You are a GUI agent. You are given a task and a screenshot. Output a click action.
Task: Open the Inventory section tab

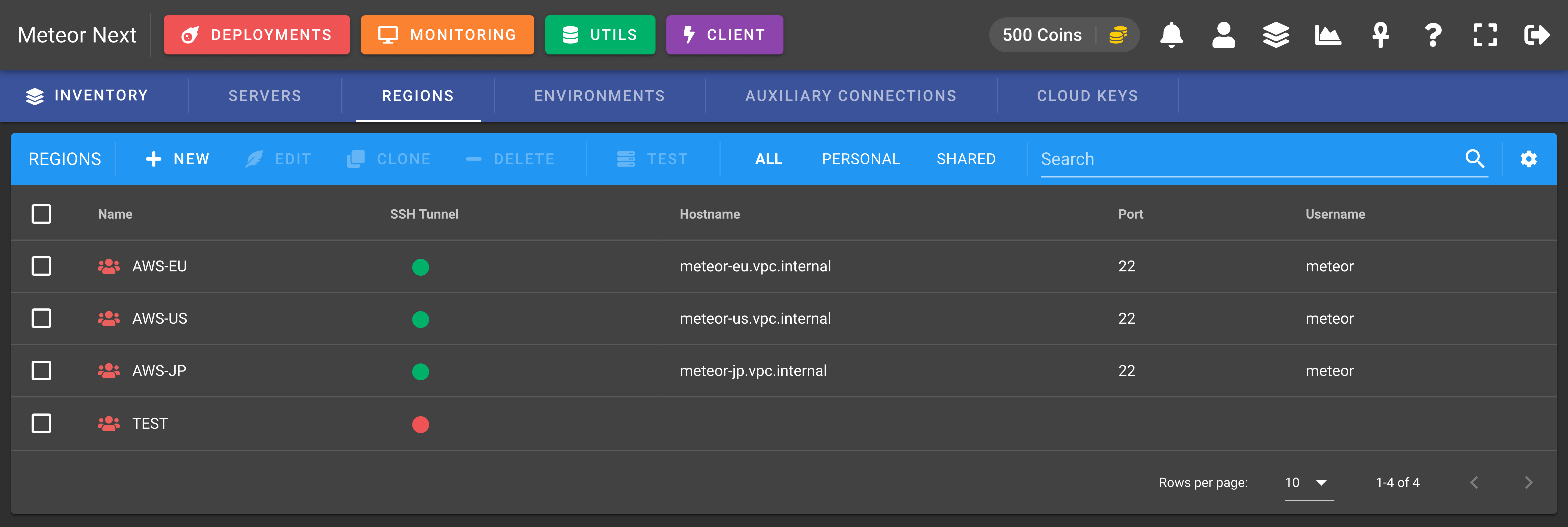coord(87,96)
